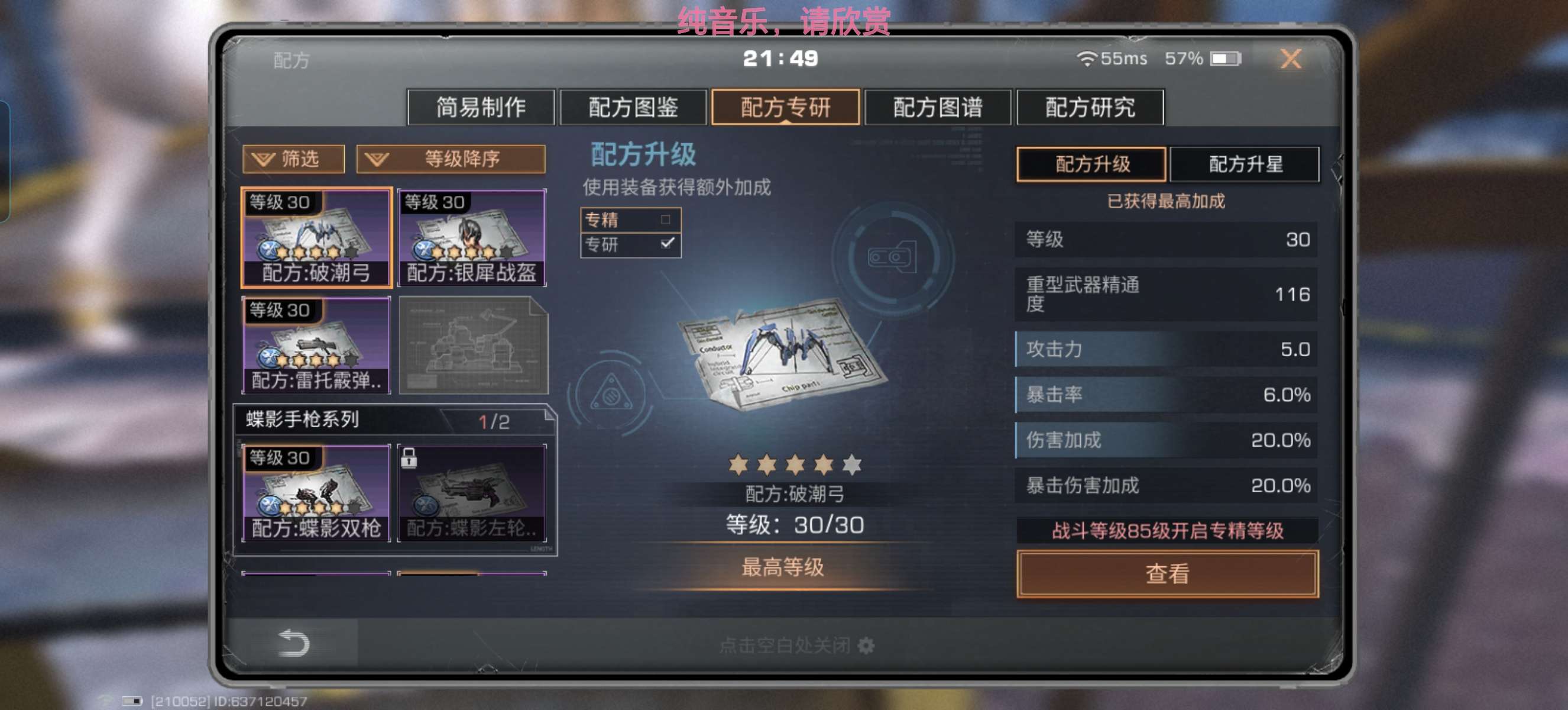Click the triangle emblem slot icon

pyautogui.click(x=611, y=392)
